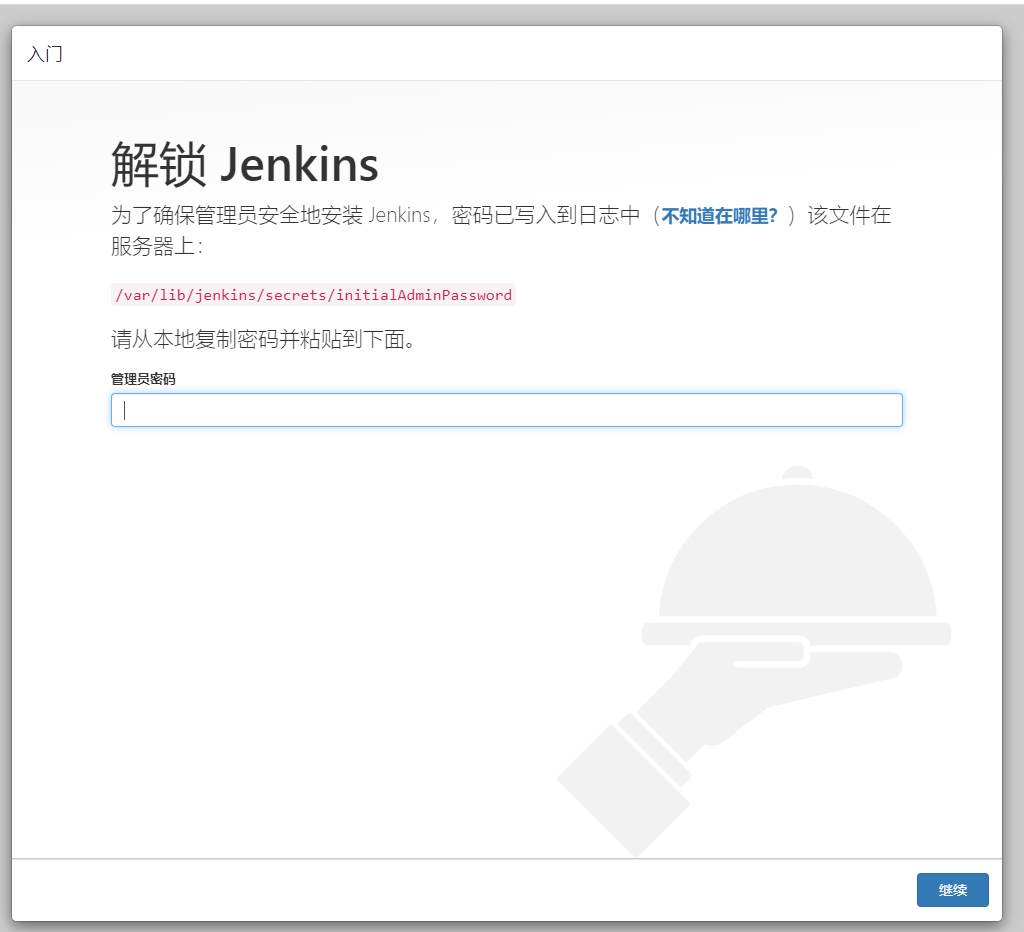Click the initialAdminPassword file path text

pyautogui.click(x=313, y=295)
